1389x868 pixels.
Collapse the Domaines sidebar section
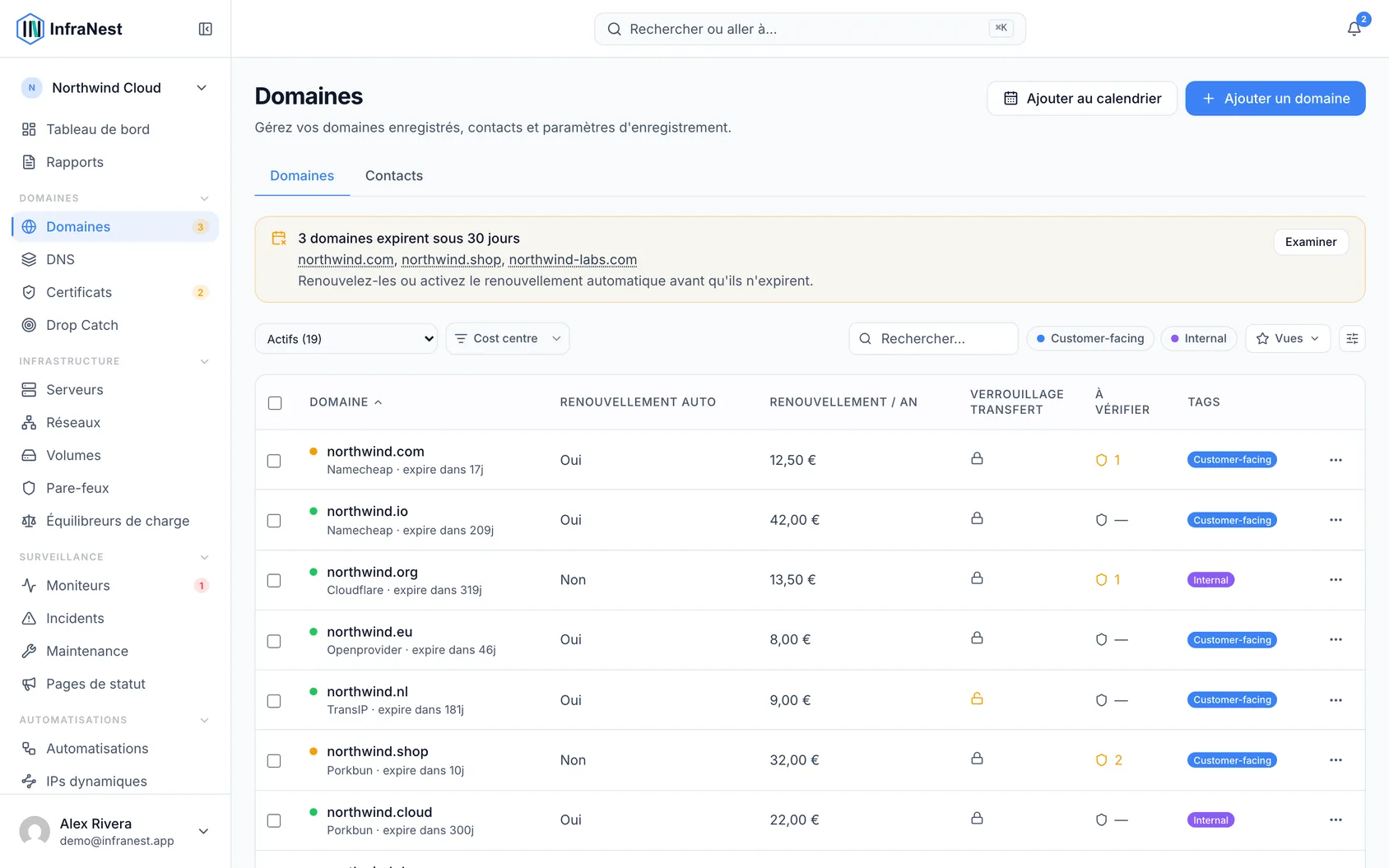click(x=205, y=198)
